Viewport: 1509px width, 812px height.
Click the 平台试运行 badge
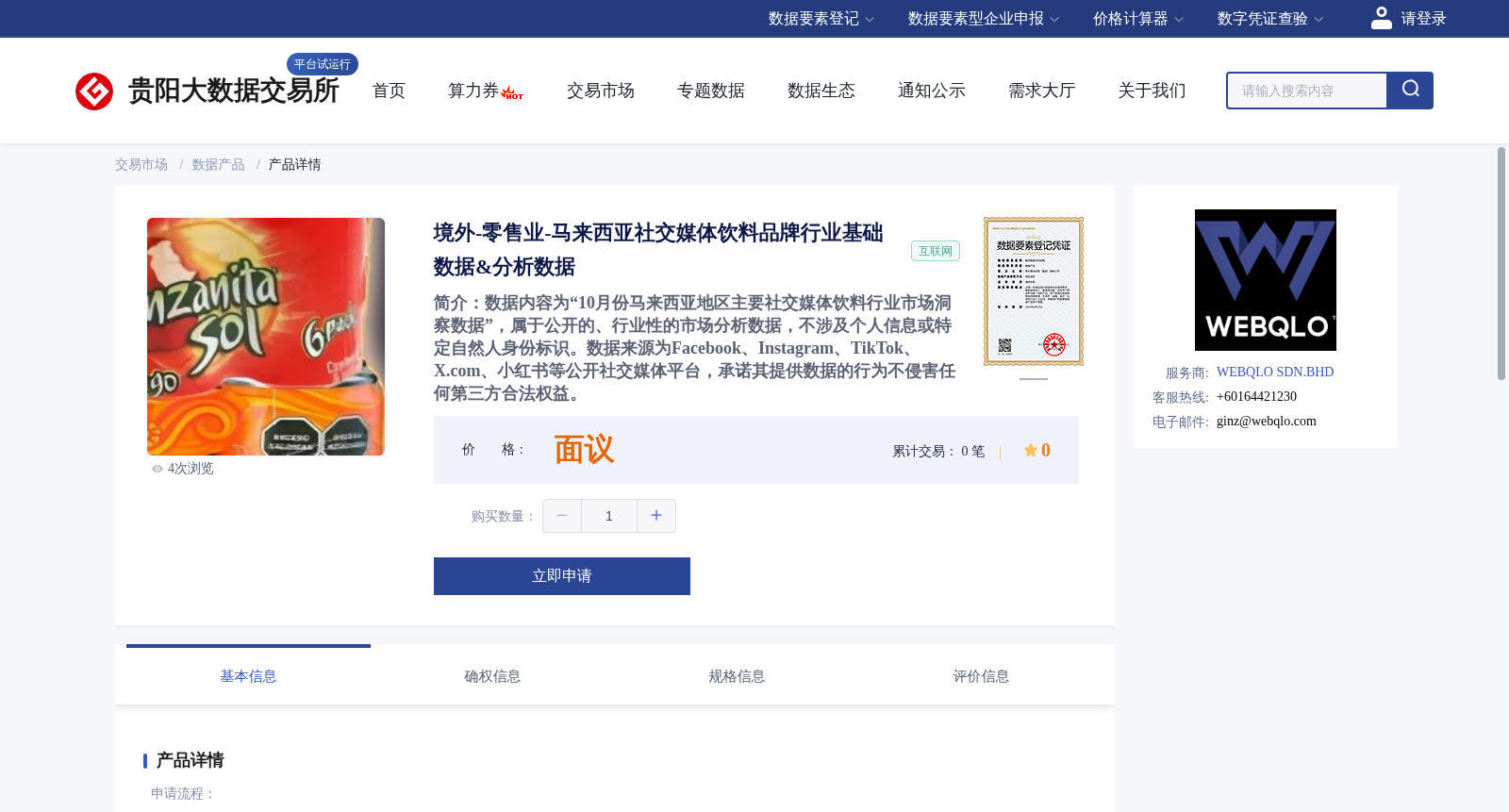[323, 64]
